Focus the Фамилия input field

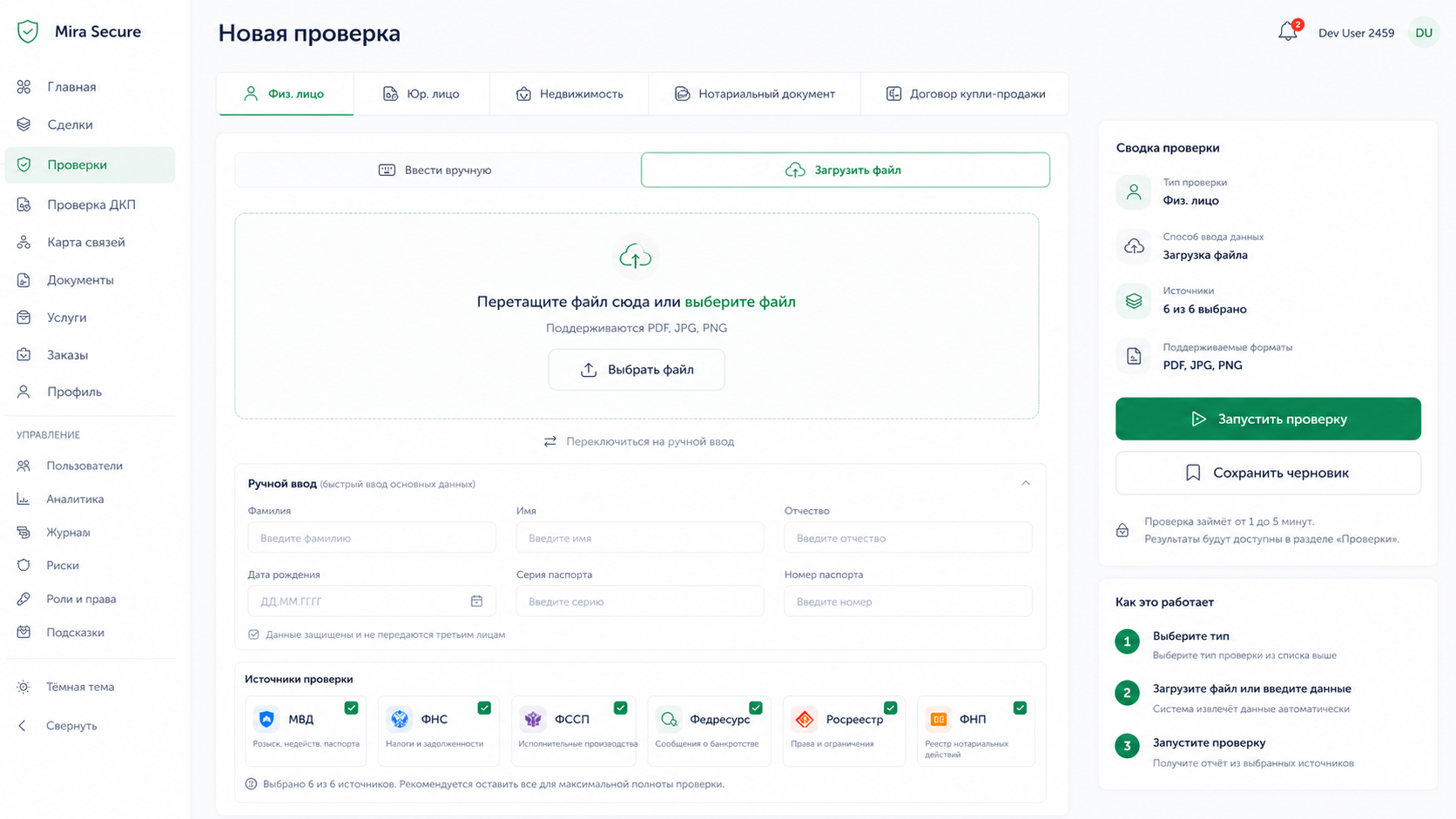point(372,538)
